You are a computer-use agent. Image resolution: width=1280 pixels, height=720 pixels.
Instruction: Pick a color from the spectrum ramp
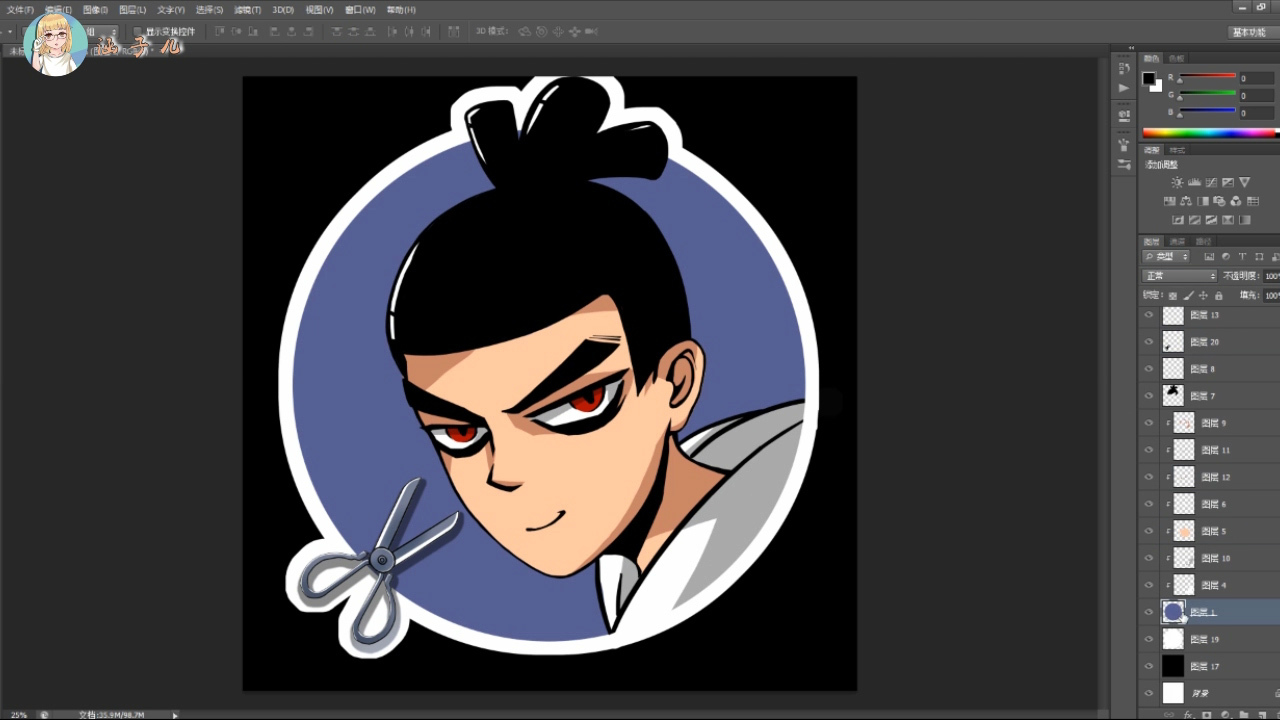pyautogui.click(x=1209, y=133)
